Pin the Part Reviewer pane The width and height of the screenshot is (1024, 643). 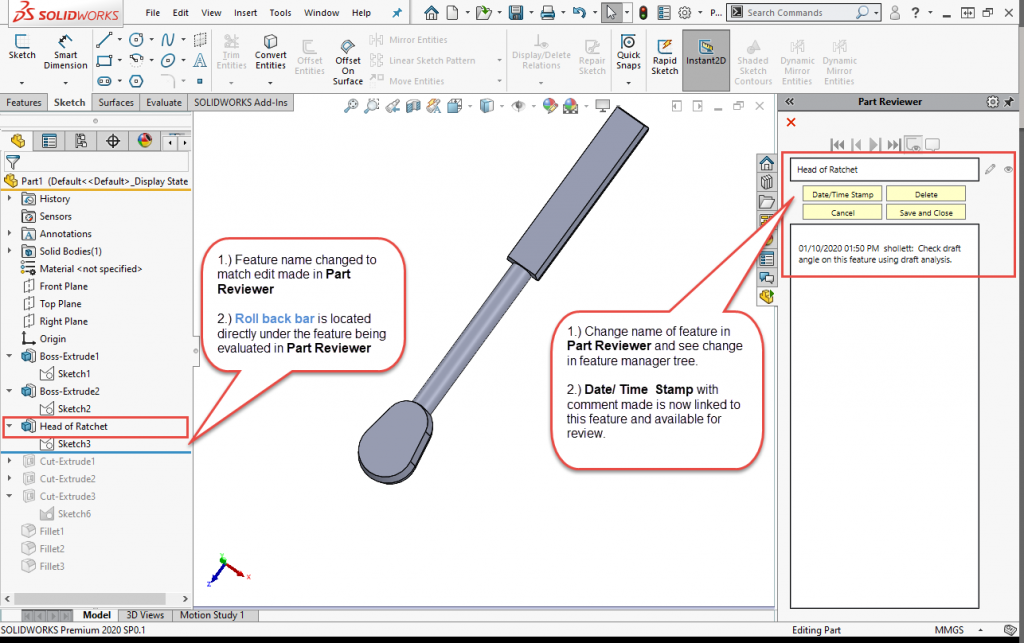[x=1009, y=102]
